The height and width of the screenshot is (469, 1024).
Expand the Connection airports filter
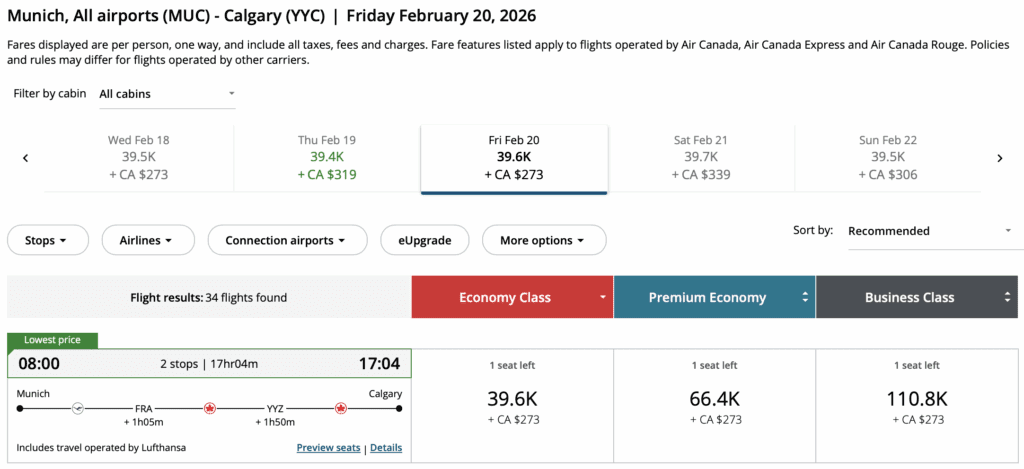pyautogui.click(x=285, y=240)
